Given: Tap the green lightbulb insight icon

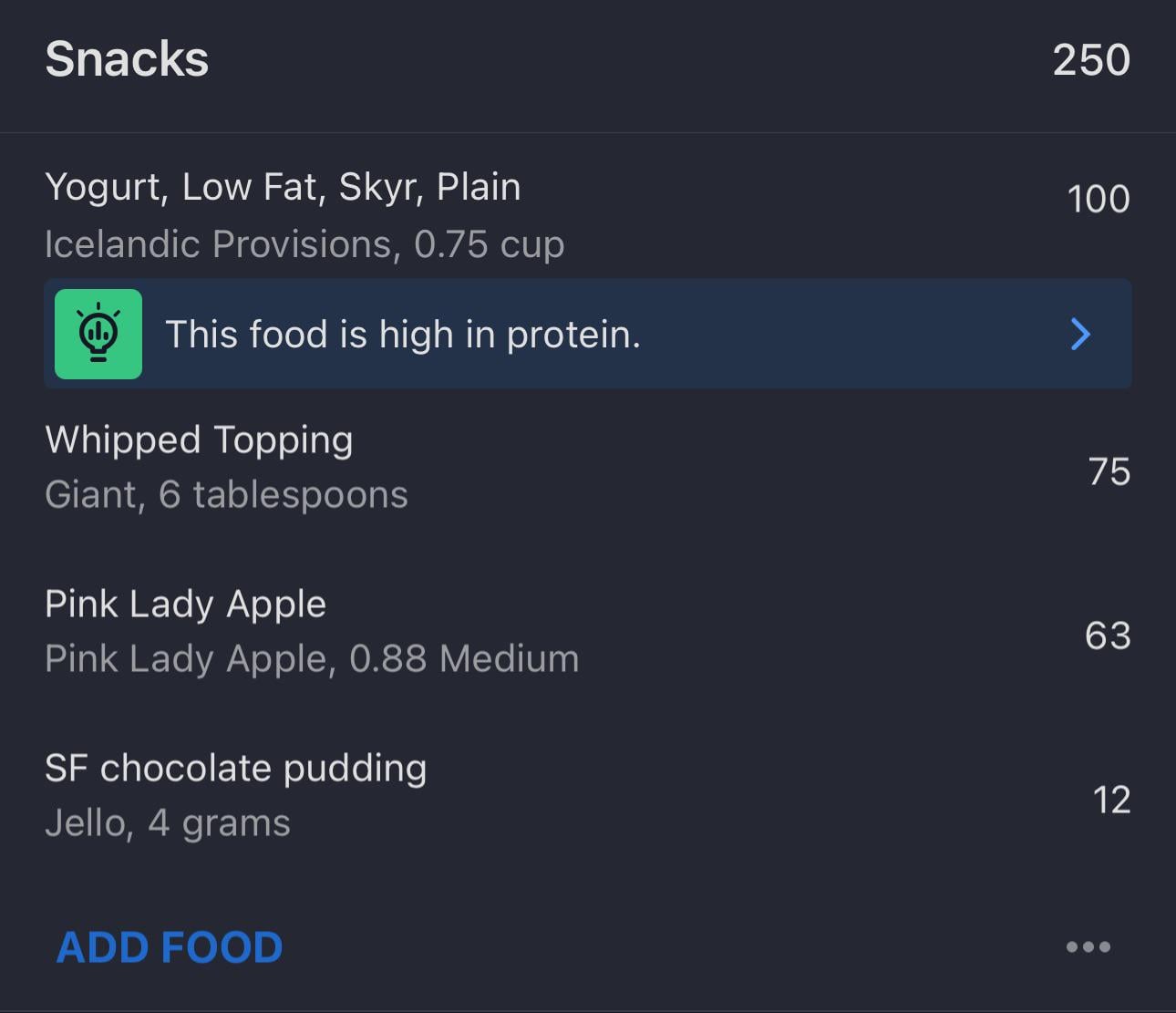Looking at the screenshot, I should tap(98, 334).
